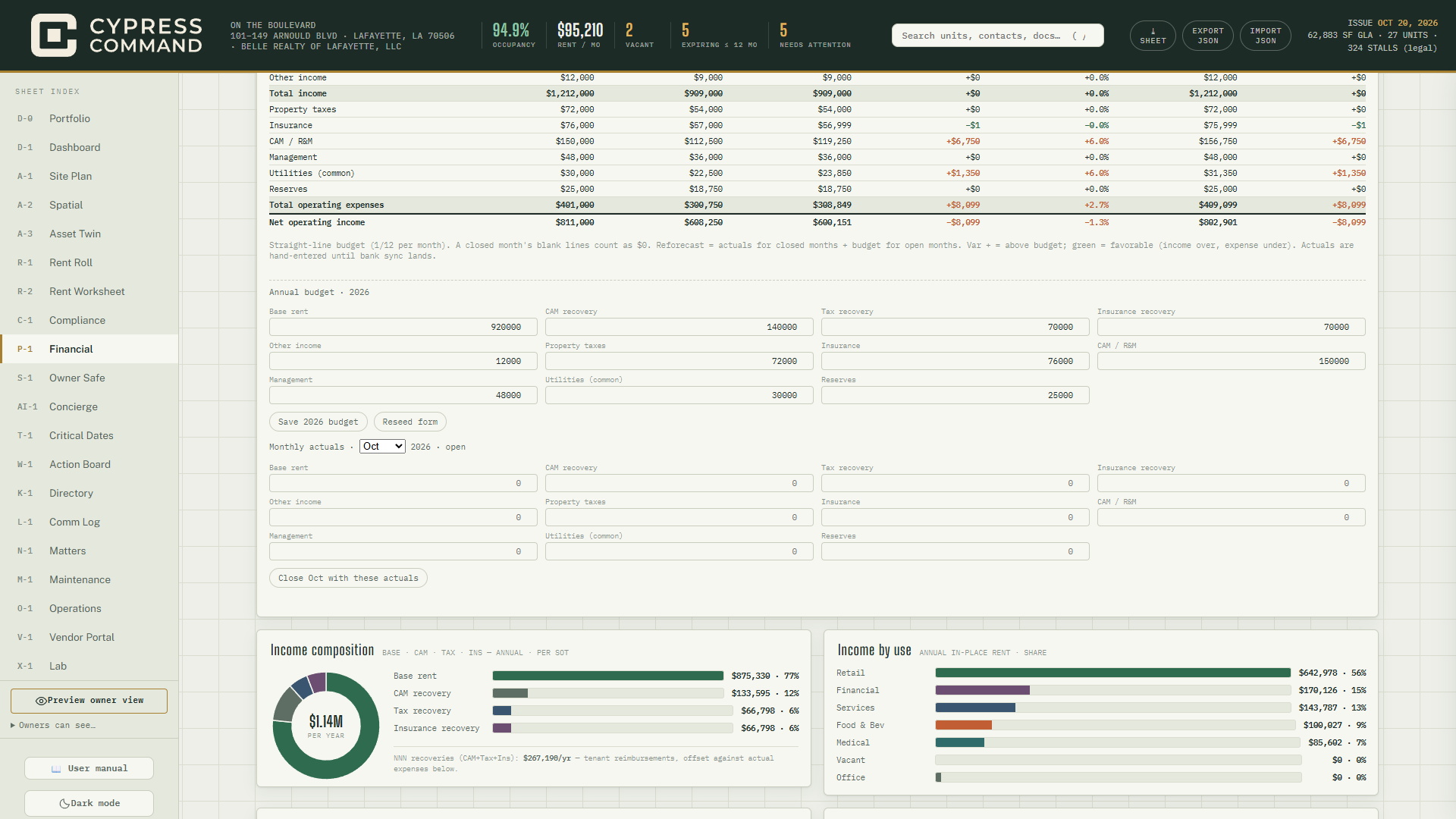Focus the search units, contacts, docs field
Image resolution: width=1456 pixels, height=819 pixels.
point(997,36)
